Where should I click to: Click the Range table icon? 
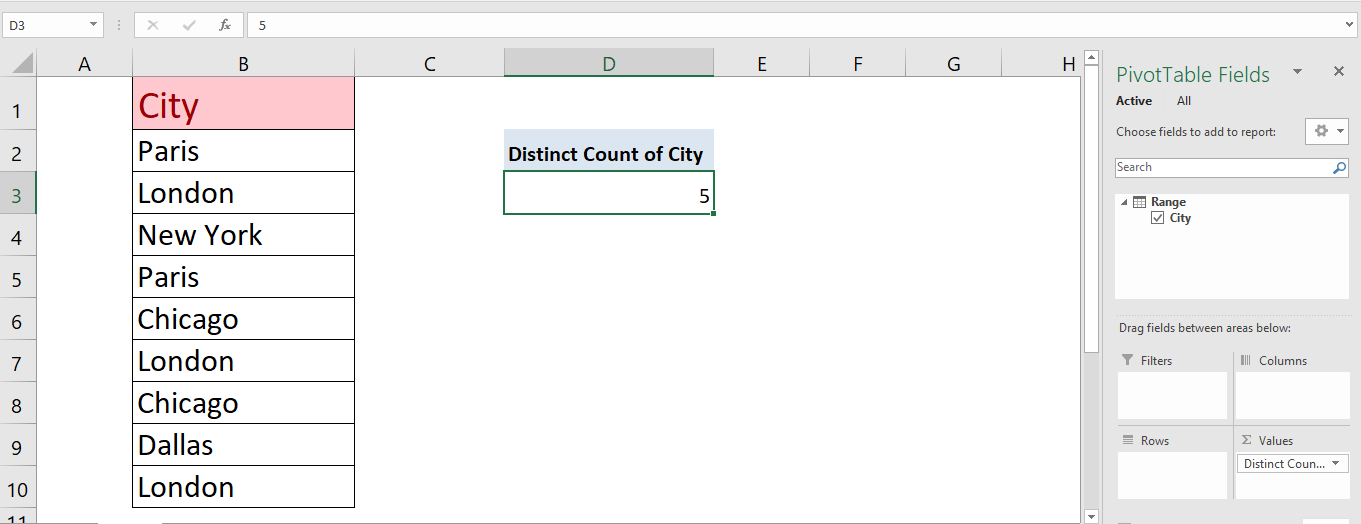[x=1139, y=202]
